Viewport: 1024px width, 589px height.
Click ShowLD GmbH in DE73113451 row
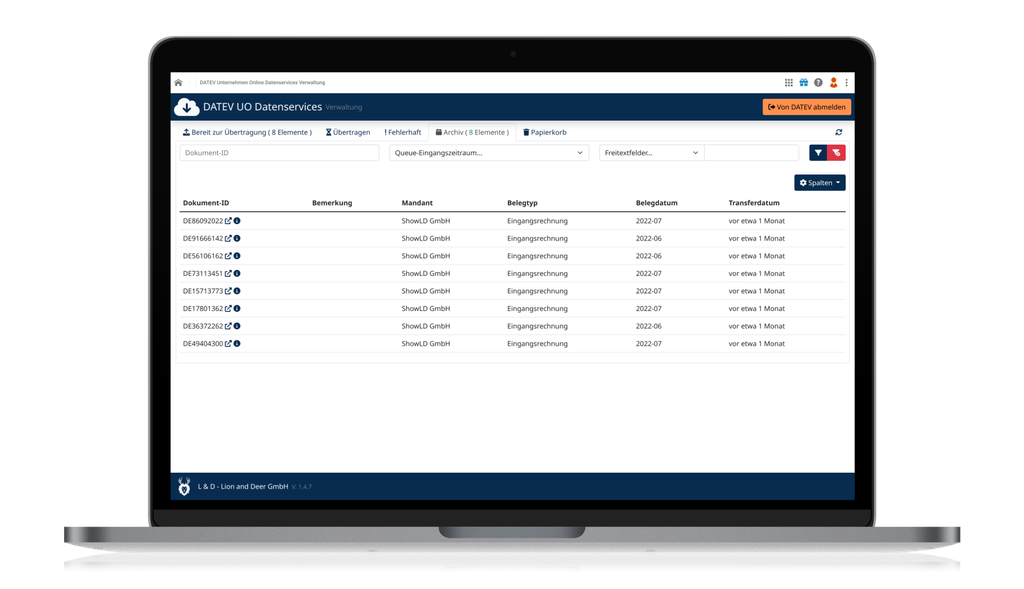[x=426, y=274]
